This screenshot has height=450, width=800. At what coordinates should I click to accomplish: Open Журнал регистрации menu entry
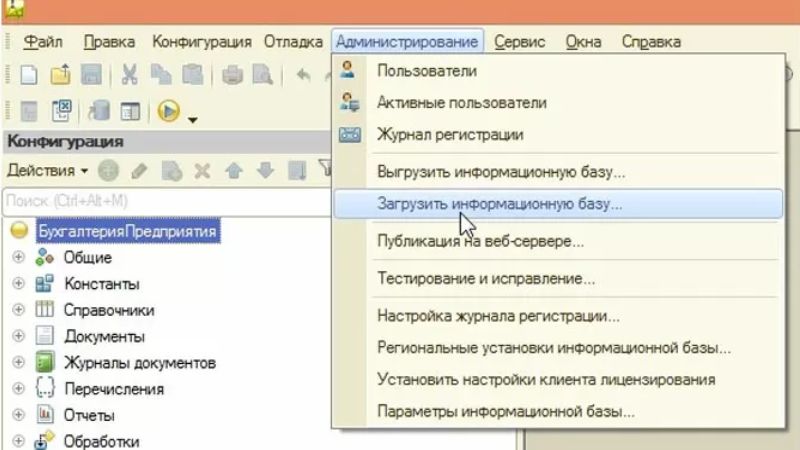558,135
